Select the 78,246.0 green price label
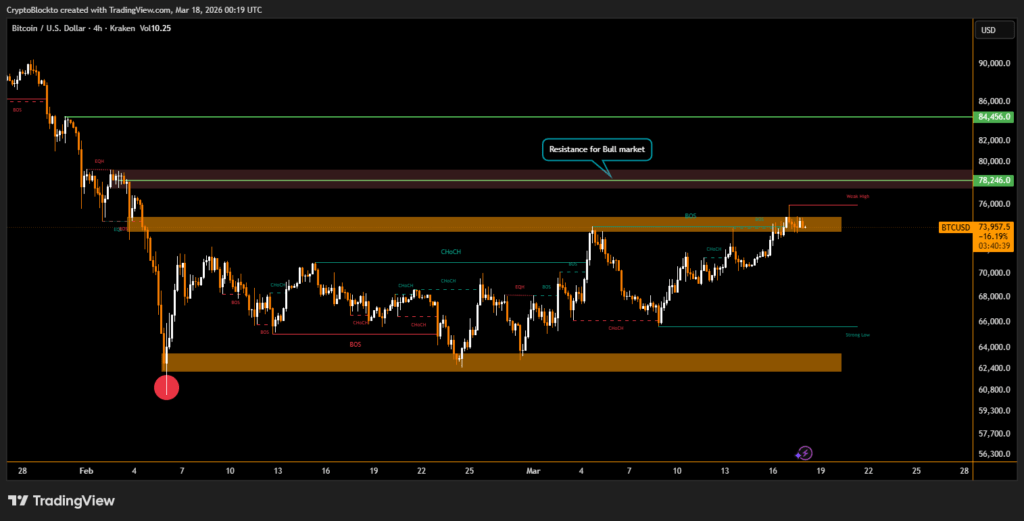This screenshot has width=1024, height=521. 996,180
